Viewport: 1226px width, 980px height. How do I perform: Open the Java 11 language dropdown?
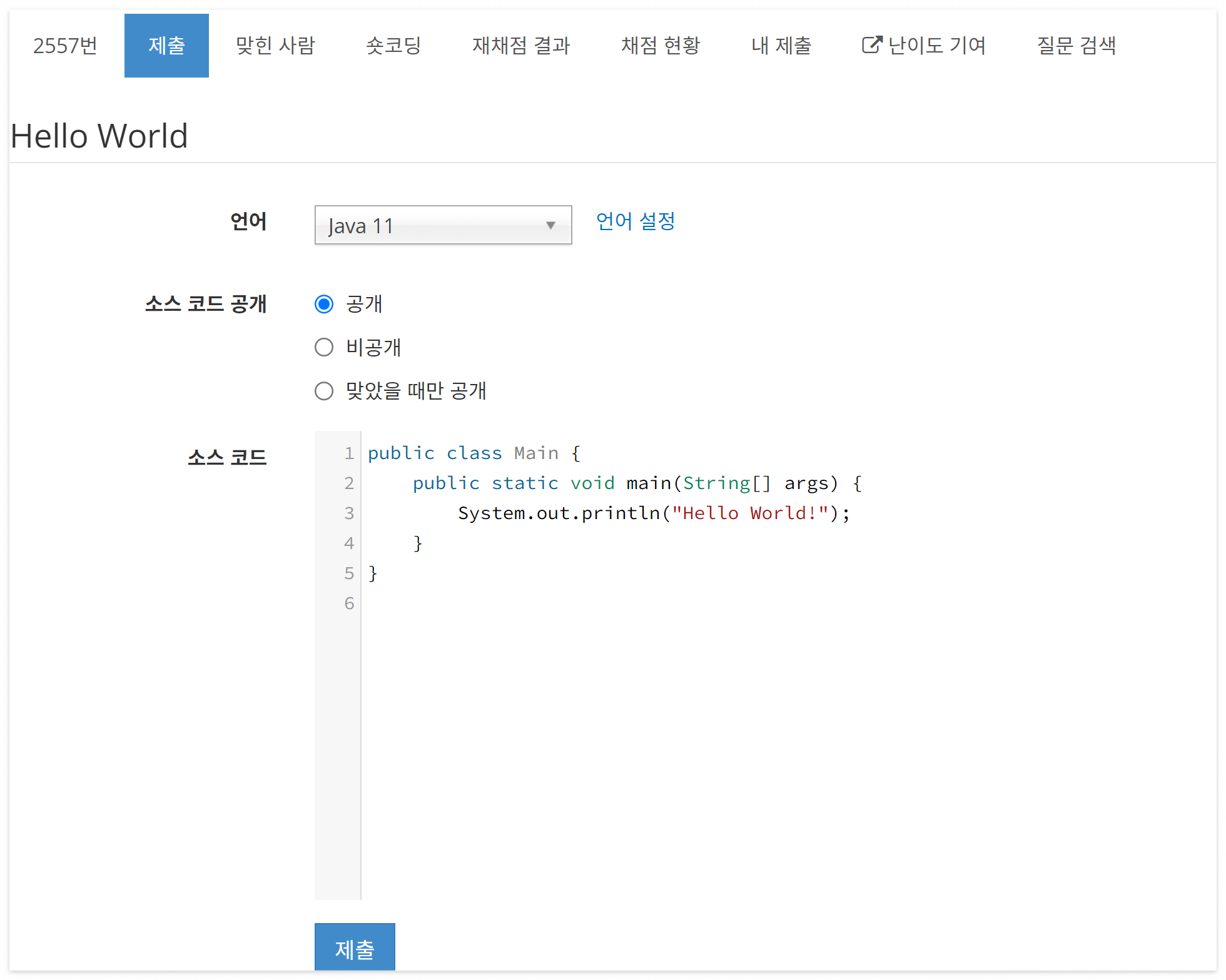(x=442, y=225)
